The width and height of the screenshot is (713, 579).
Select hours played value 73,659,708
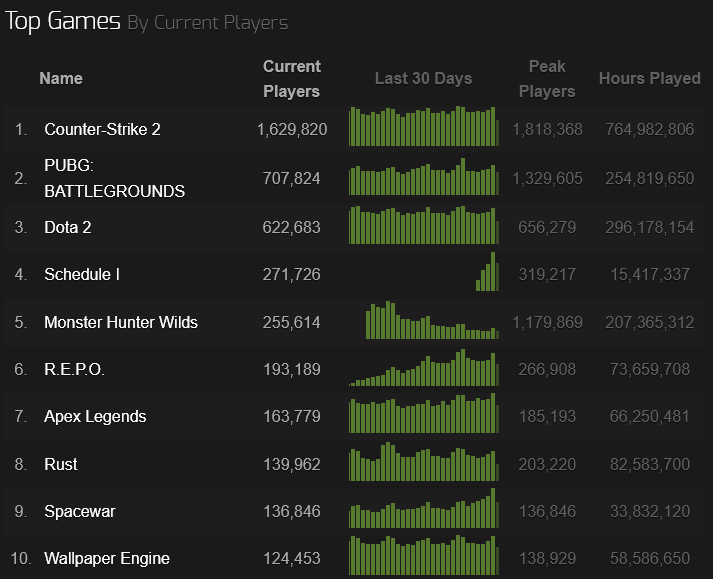click(650, 369)
